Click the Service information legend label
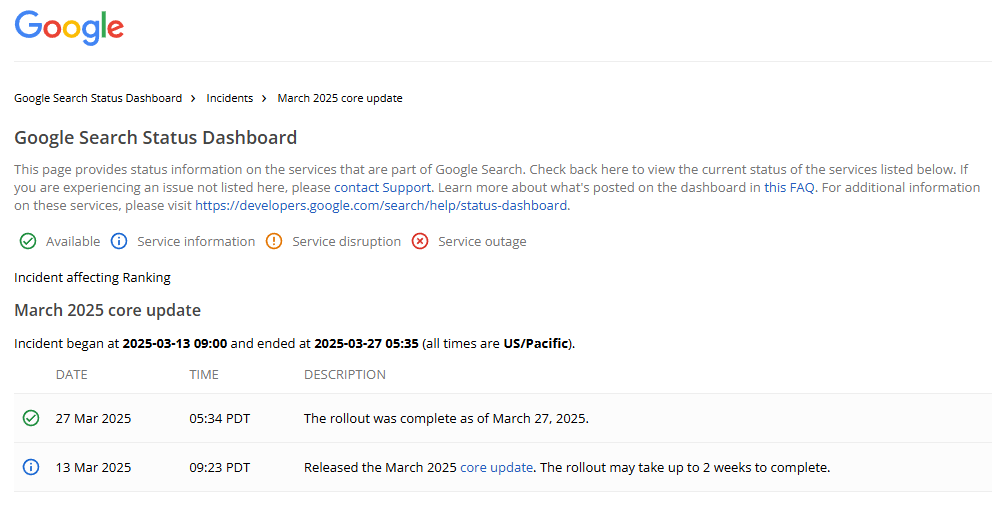 point(196,242)
